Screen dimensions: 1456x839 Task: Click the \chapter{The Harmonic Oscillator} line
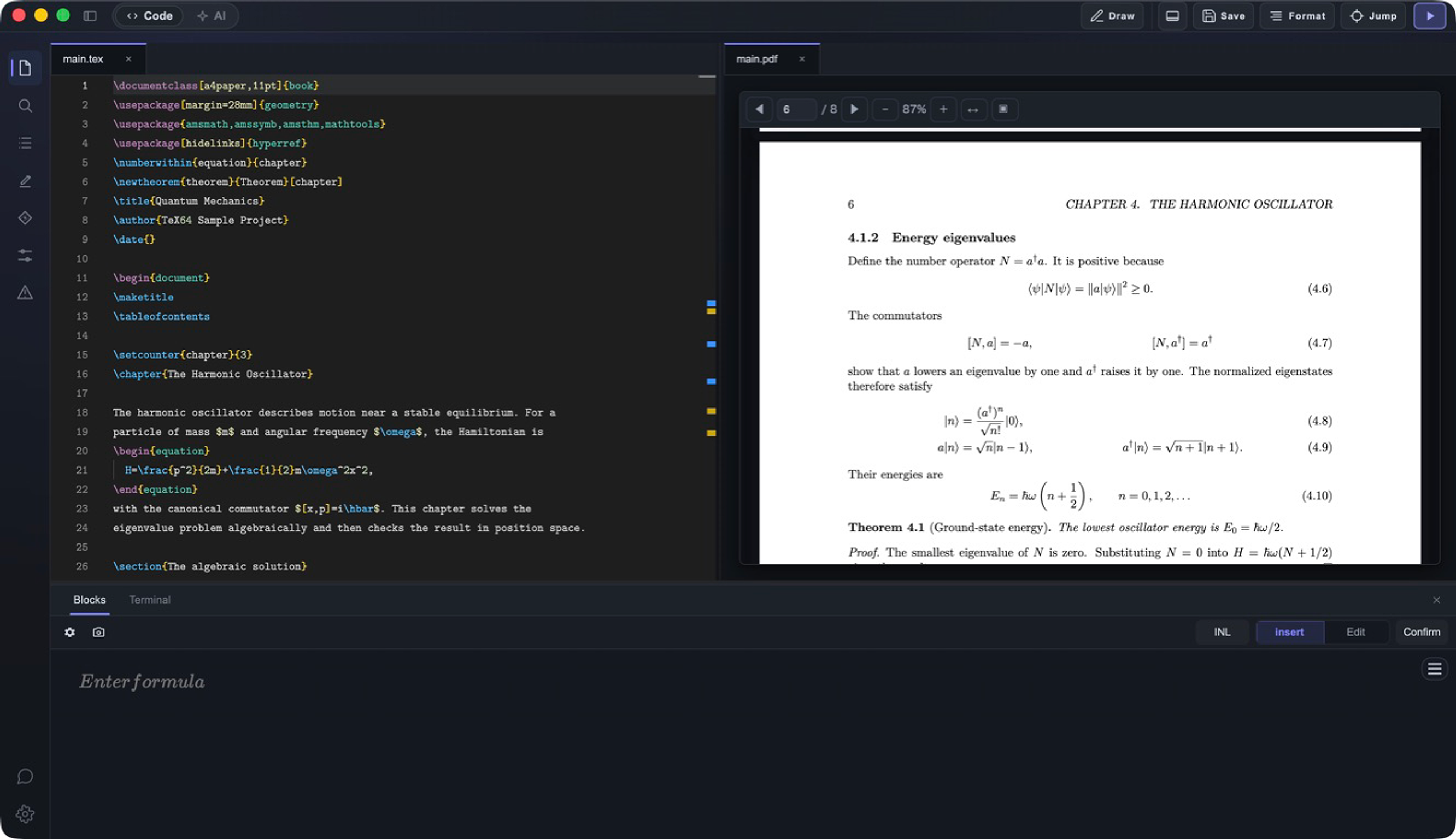point(213,374)
